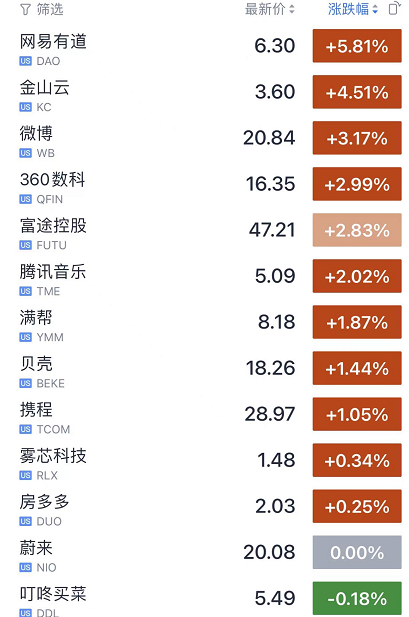Select the 360数科 QFIN row
Image resolution: width=409 pixels, height=617 pixels.
click(204, 184)
